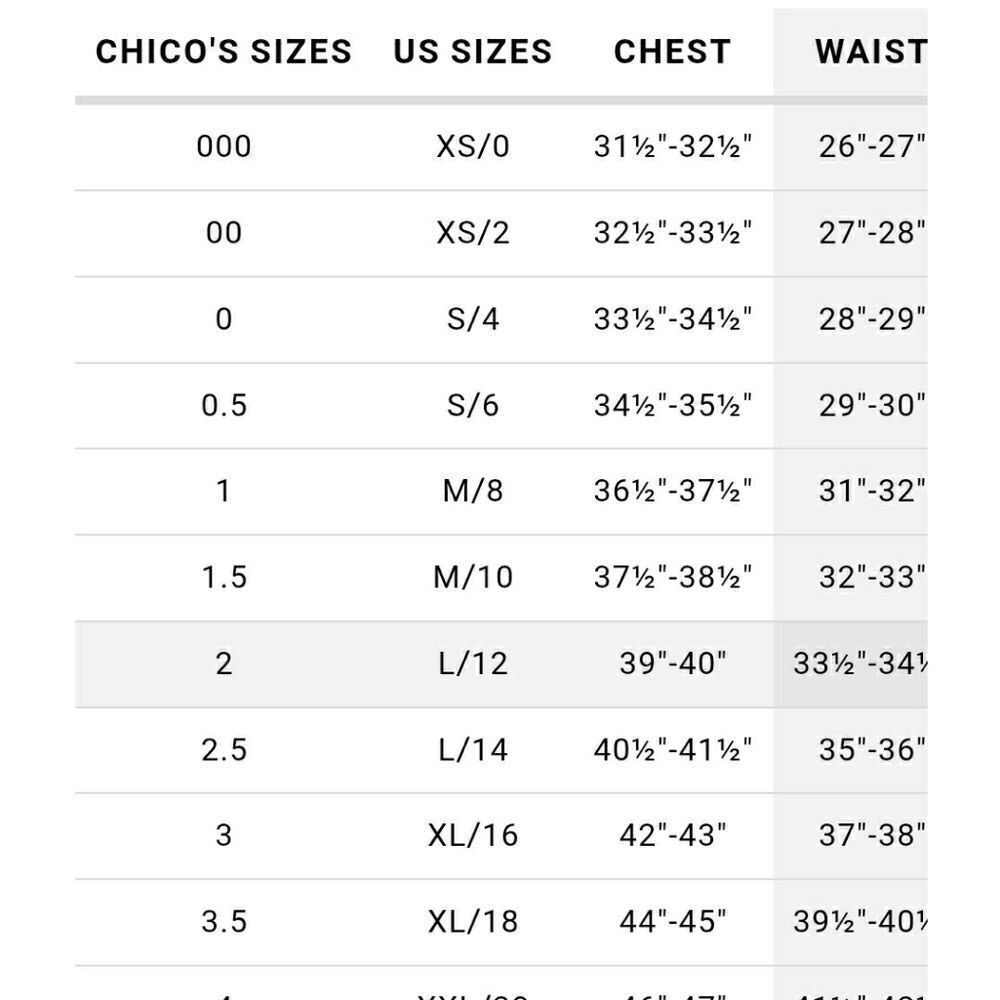Select the chest 44"-45" cell

672,921
